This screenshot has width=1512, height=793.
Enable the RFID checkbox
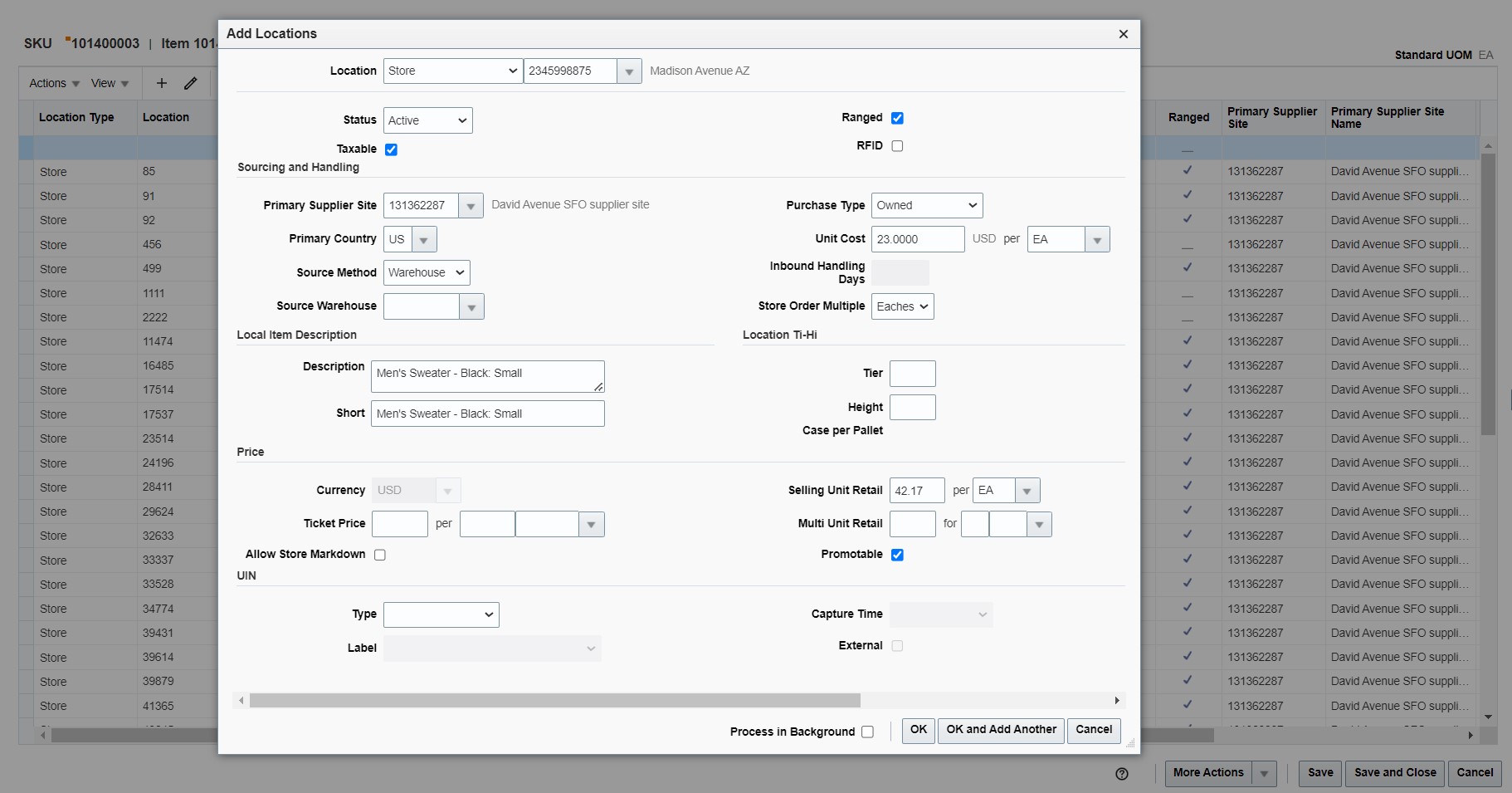(897, 146)
